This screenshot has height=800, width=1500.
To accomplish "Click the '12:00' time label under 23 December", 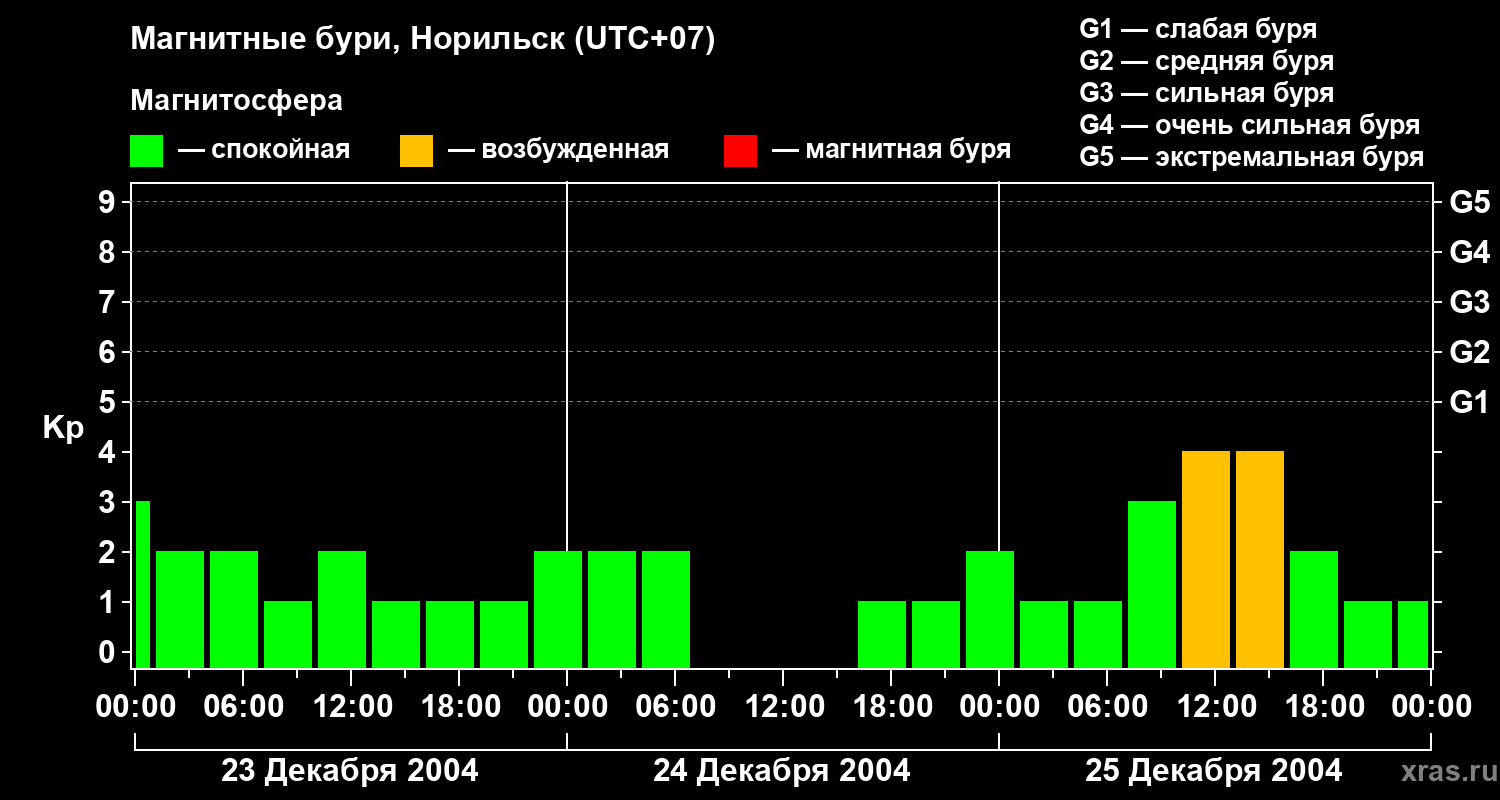I will [x=351, y=707].
